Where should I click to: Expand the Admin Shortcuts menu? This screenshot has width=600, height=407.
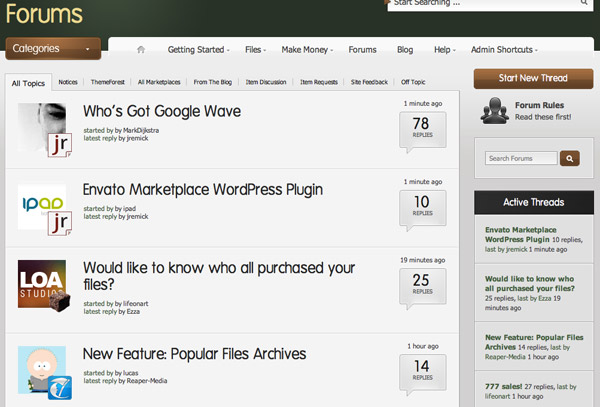(x=504, y=50)
